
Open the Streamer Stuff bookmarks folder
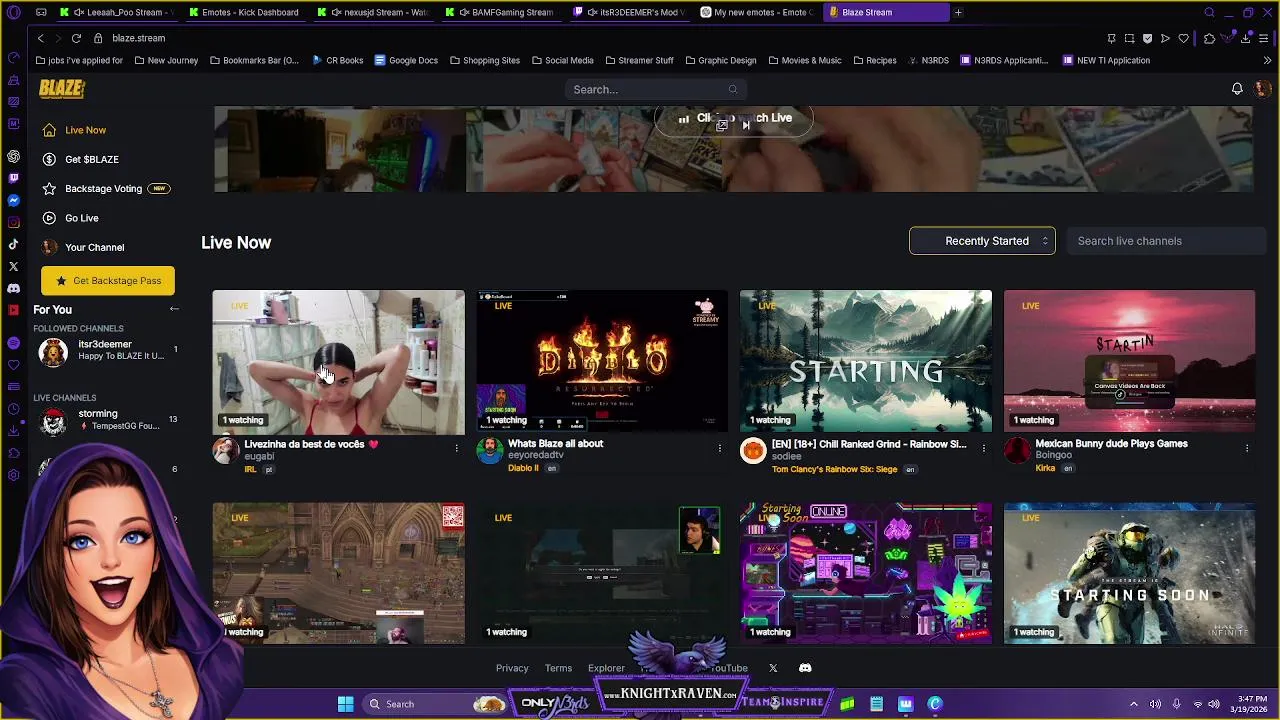(x=639, y=60)
